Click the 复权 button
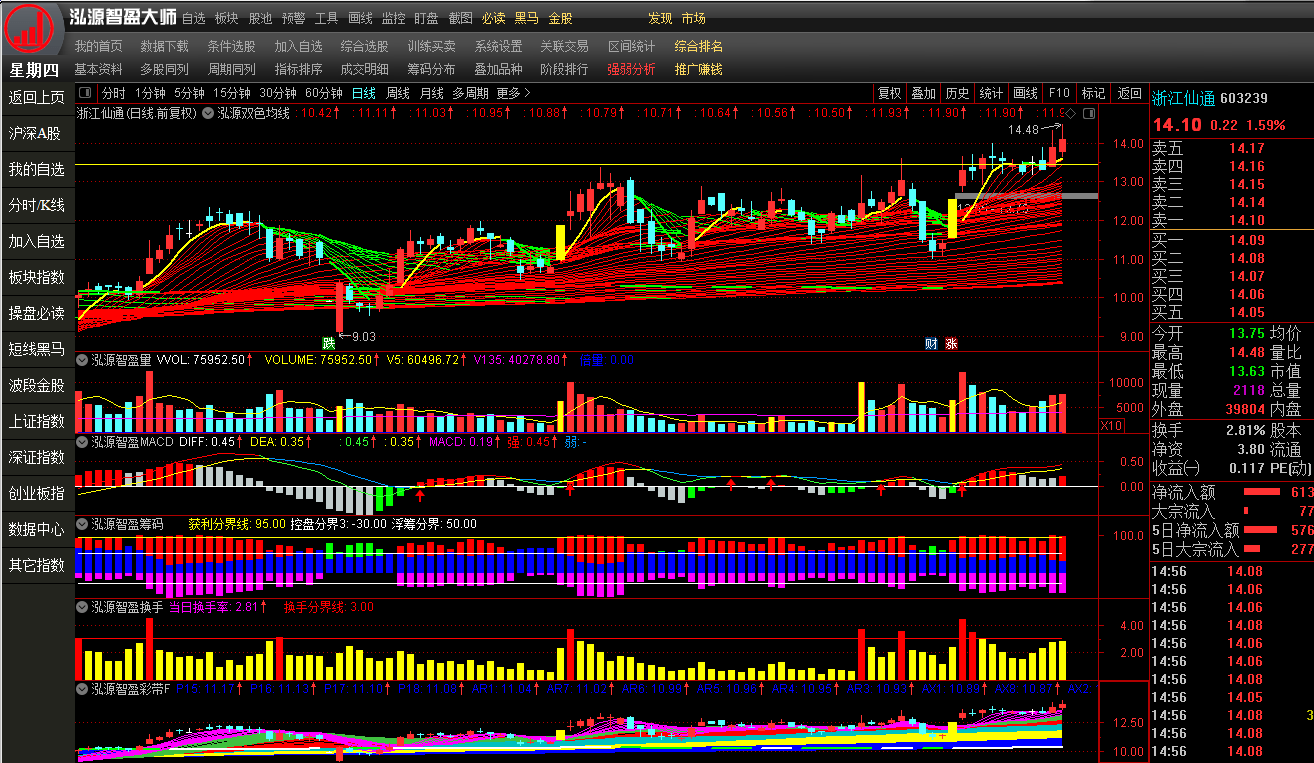Viewport: 1314px width, 763px height. [x=890, y=93]
